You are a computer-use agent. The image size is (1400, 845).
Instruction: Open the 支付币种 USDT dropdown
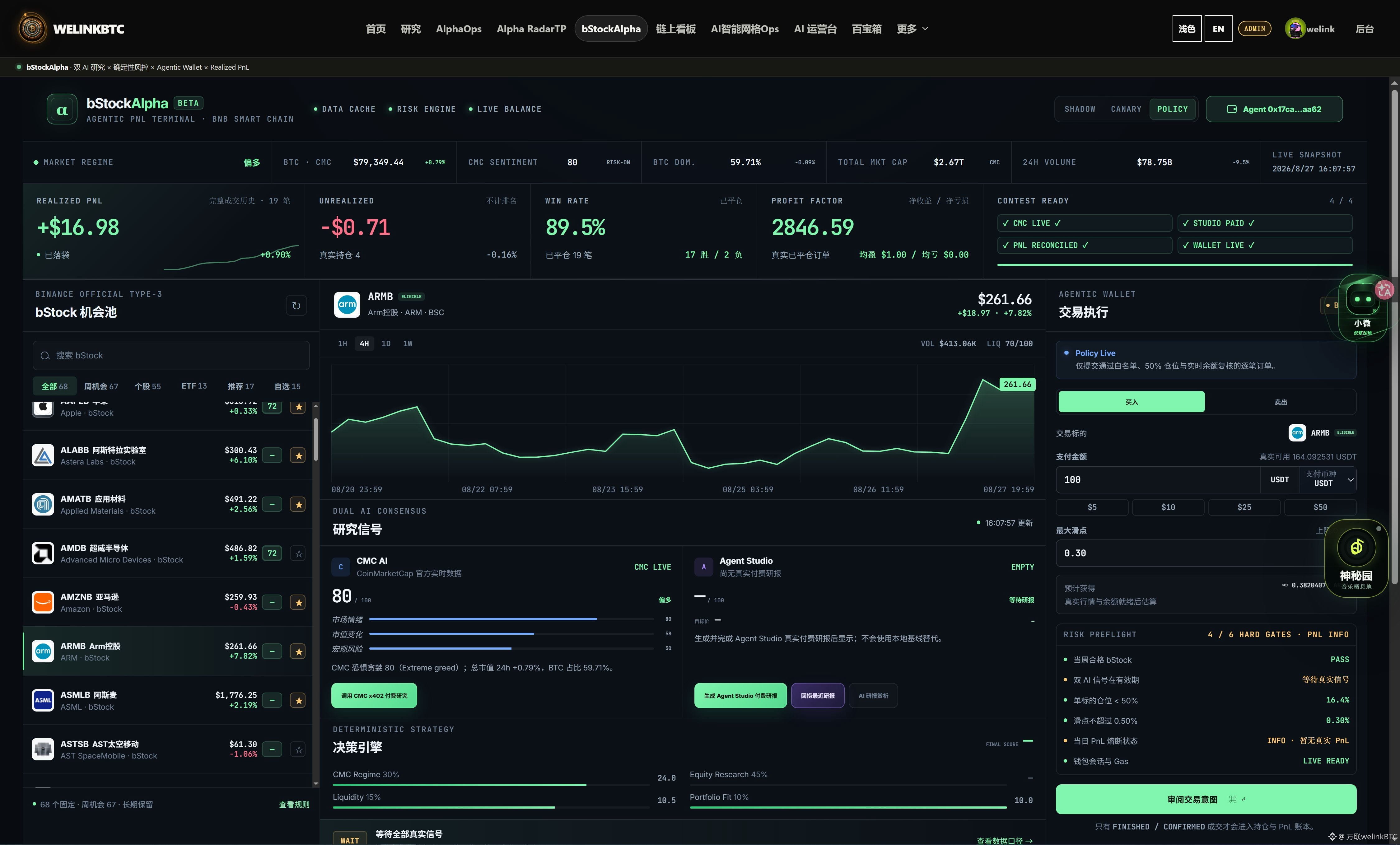coord(1327,479)
